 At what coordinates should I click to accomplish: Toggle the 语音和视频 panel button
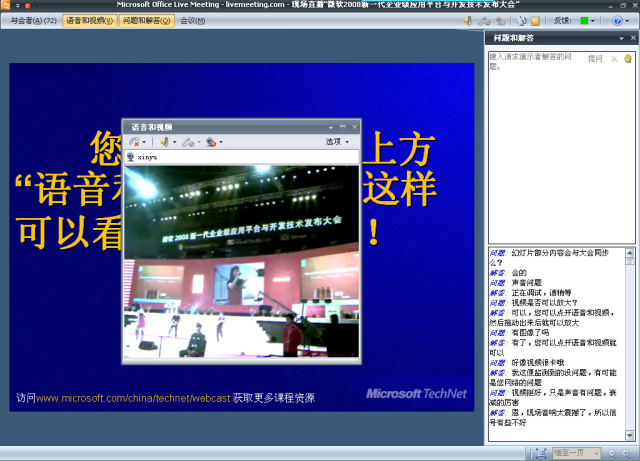(x=89, y=20)
